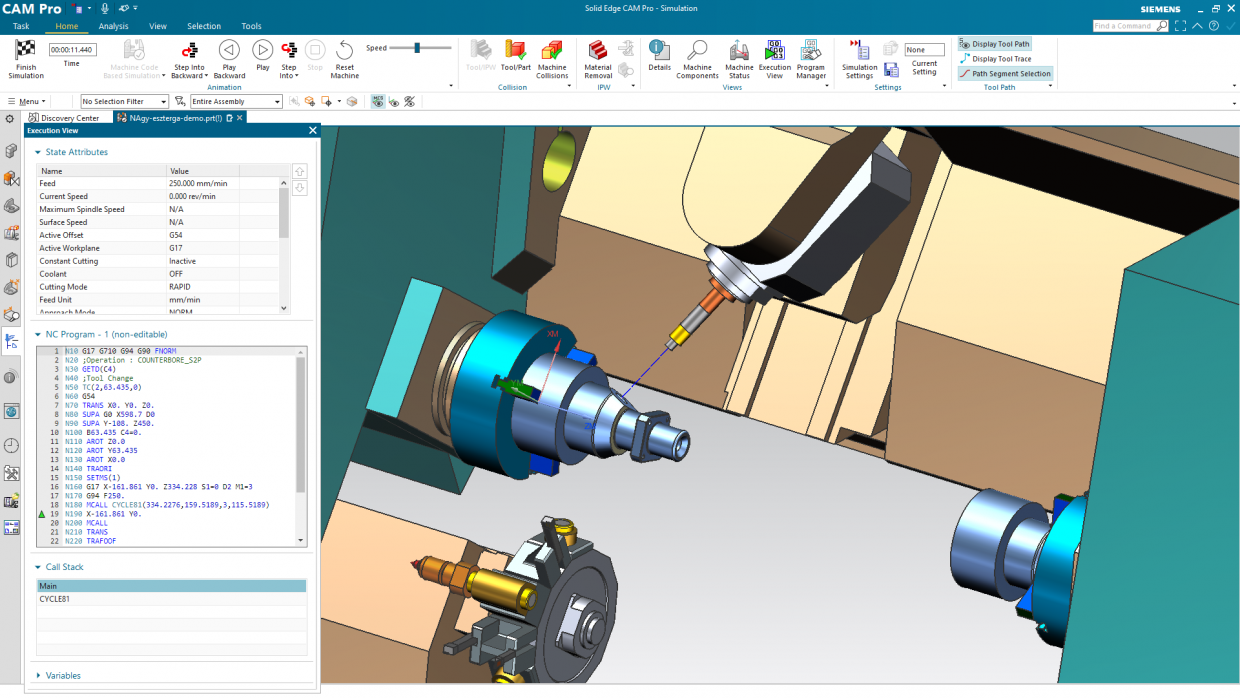
Task: Adjust the simulation Speed slider
Action: pos(417,48)
